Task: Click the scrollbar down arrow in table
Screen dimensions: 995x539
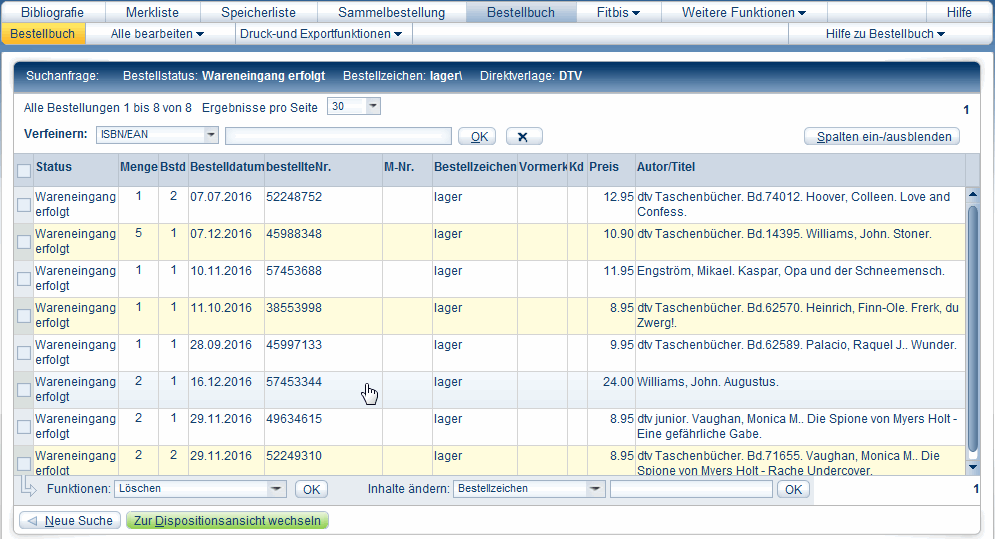Action: [x=973, y=466]
